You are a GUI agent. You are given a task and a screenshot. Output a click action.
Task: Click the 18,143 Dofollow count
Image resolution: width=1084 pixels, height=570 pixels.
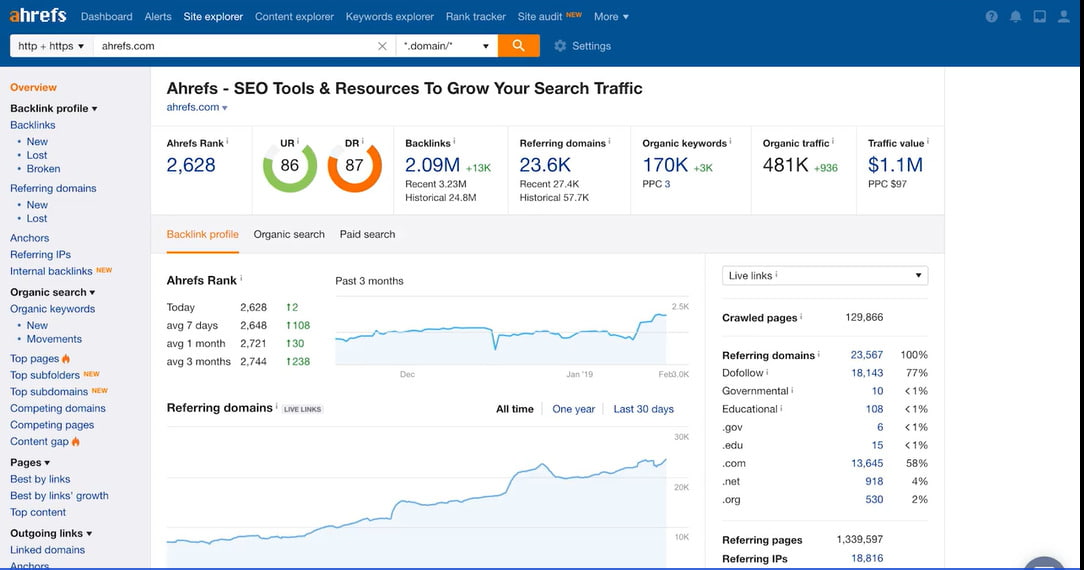pos(867,373)
